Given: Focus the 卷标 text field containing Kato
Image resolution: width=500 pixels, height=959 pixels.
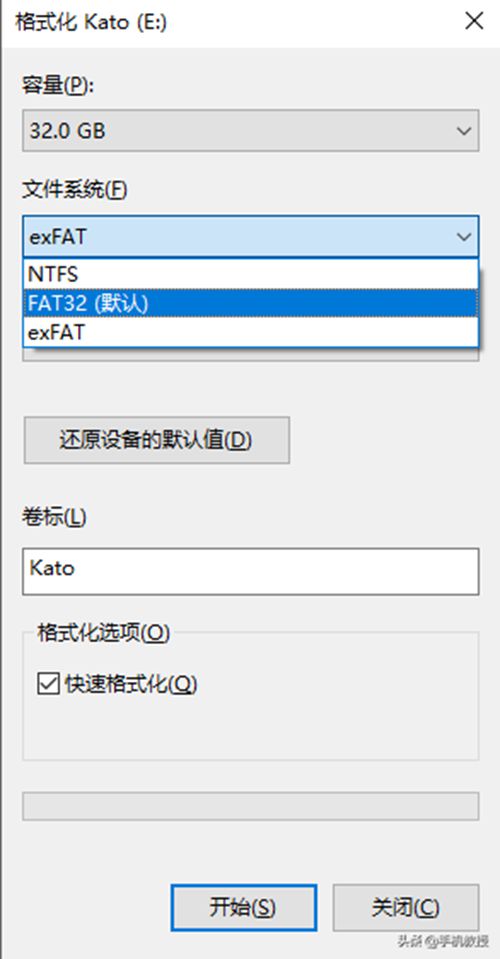Looking at the screenshot, I should point(251,571).
